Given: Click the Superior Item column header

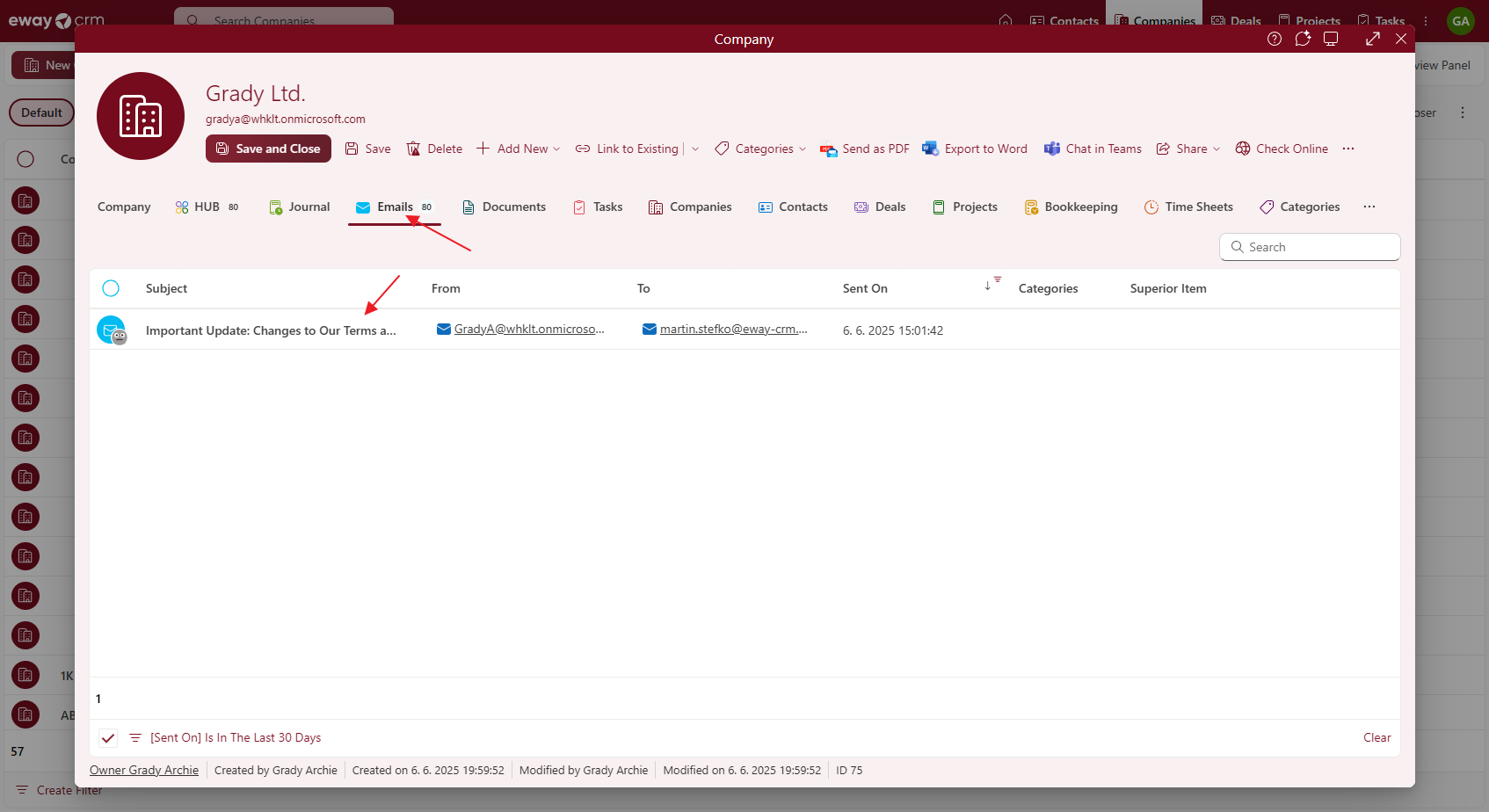Looking at the screenshot, I should [x=1168, y=288].
